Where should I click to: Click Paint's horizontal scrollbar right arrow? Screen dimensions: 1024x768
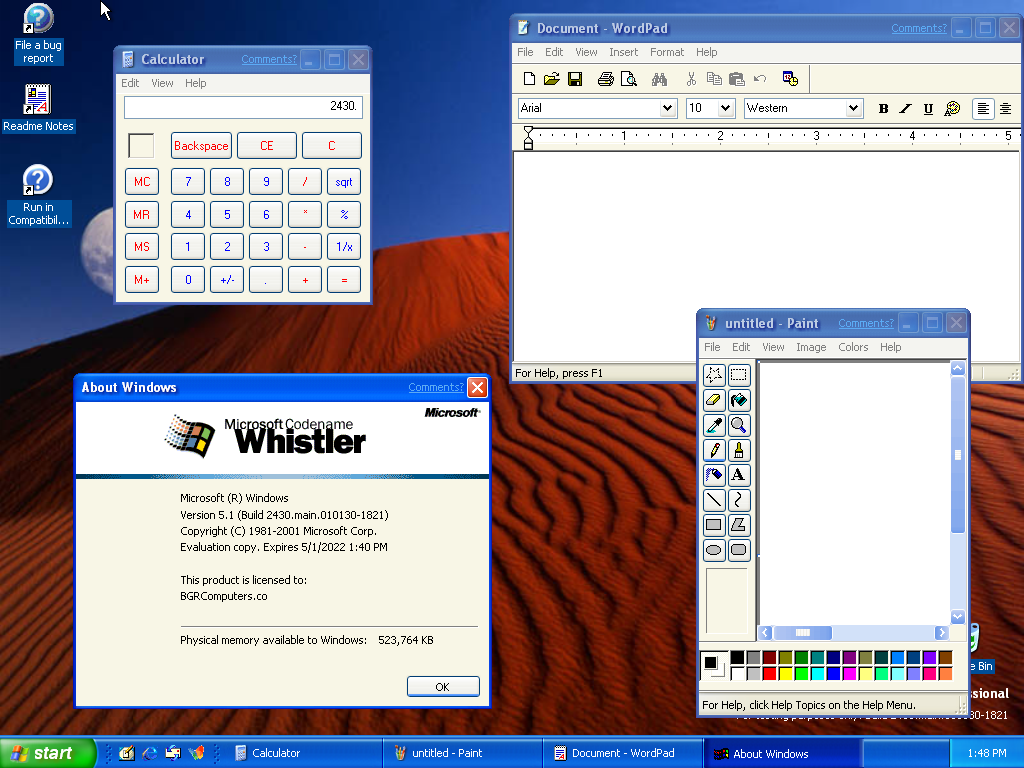pos(941,632)
